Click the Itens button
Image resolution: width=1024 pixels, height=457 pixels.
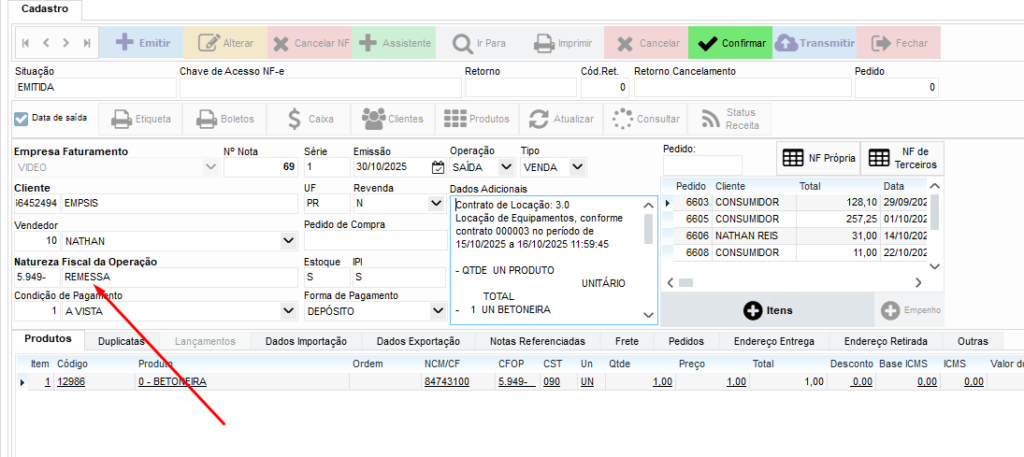pyautogui.click(x=767, y=311)
